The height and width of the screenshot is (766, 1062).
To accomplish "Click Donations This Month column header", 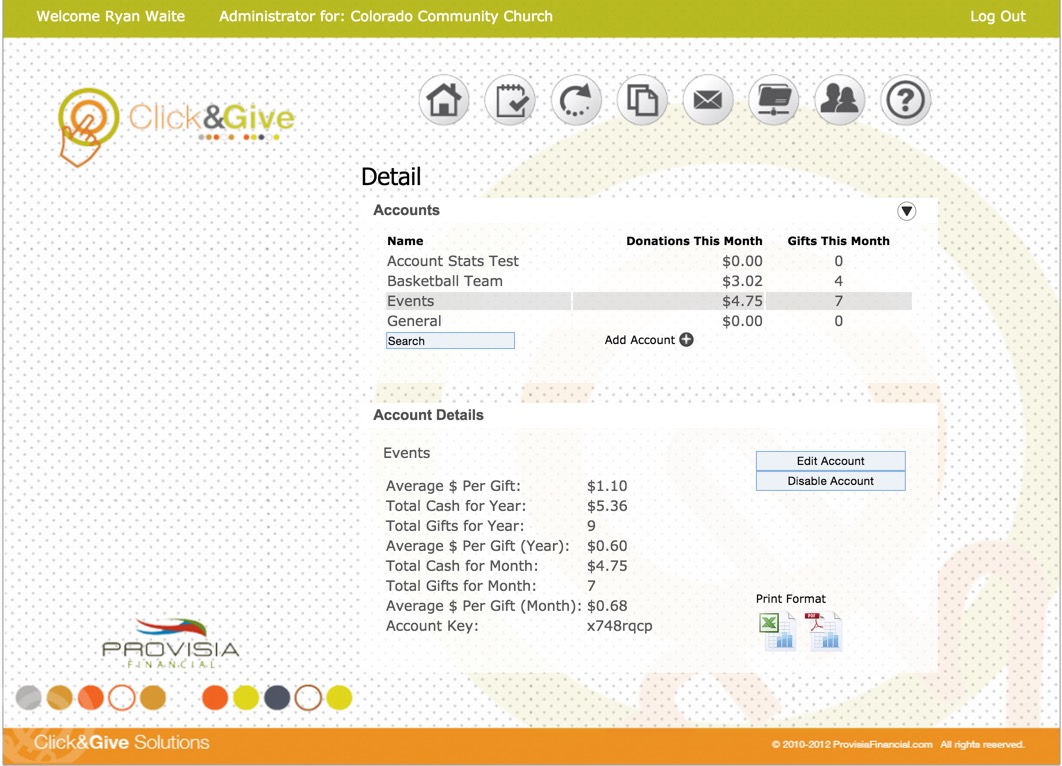I will tap(694, 241).
